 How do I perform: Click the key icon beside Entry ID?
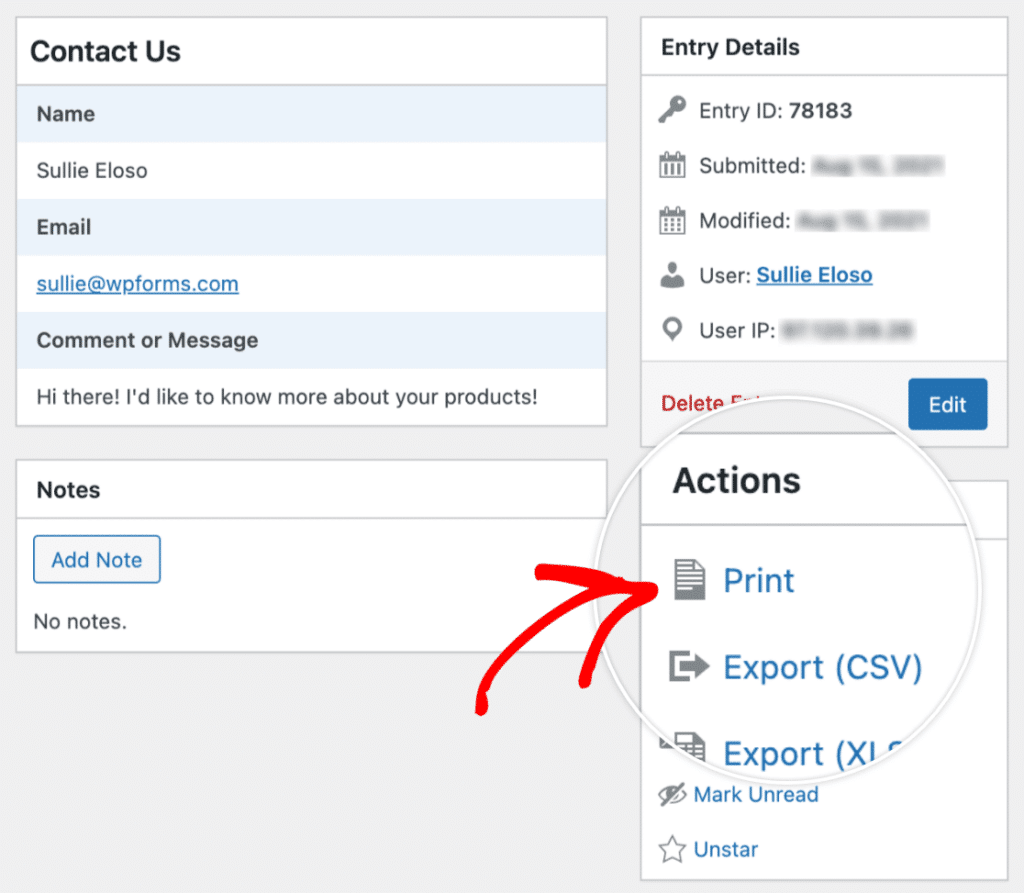click(675, 110)
